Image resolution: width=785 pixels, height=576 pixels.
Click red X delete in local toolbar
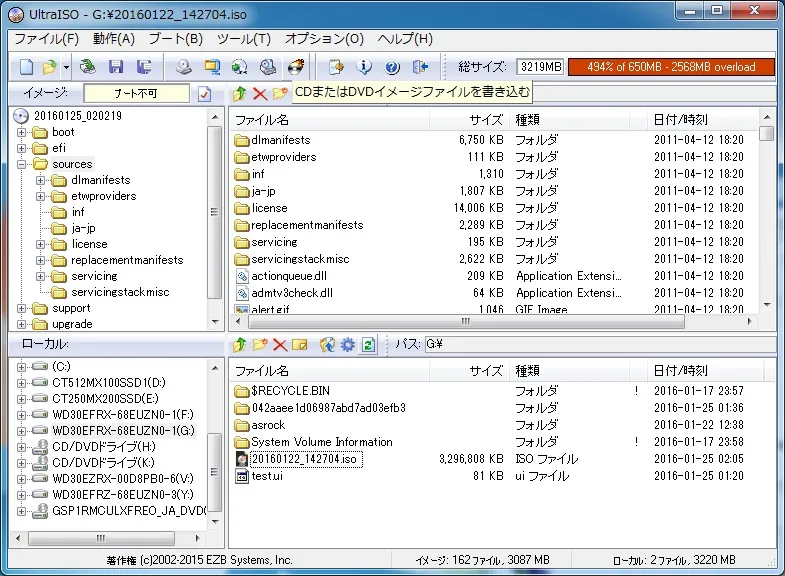click(280, 345)
